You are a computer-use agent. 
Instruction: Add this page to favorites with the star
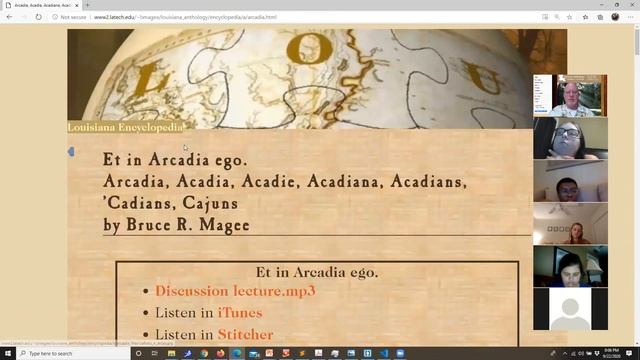[x=569, y=17]
